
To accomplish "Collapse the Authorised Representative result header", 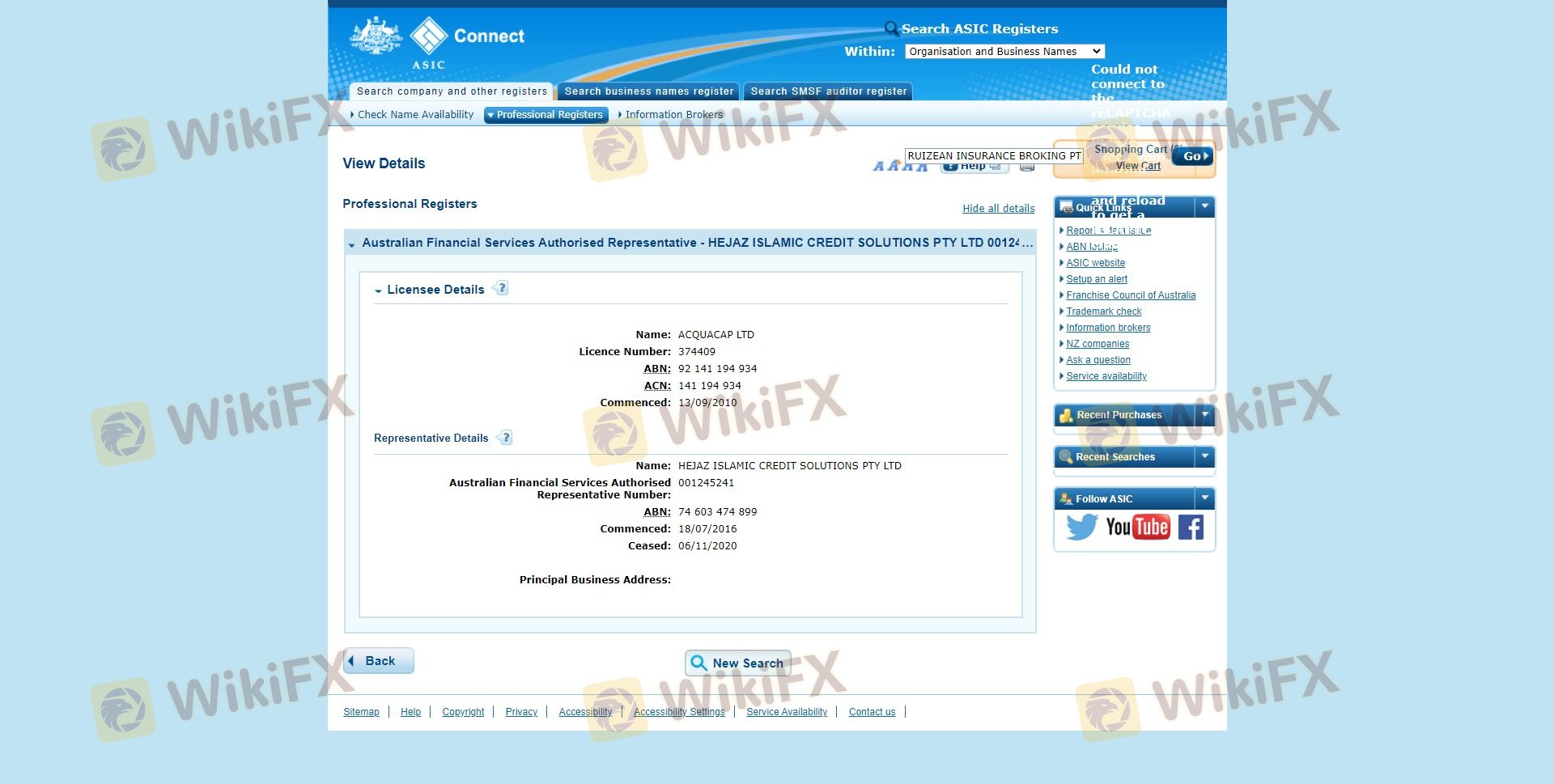I will [x=351, y=244].
